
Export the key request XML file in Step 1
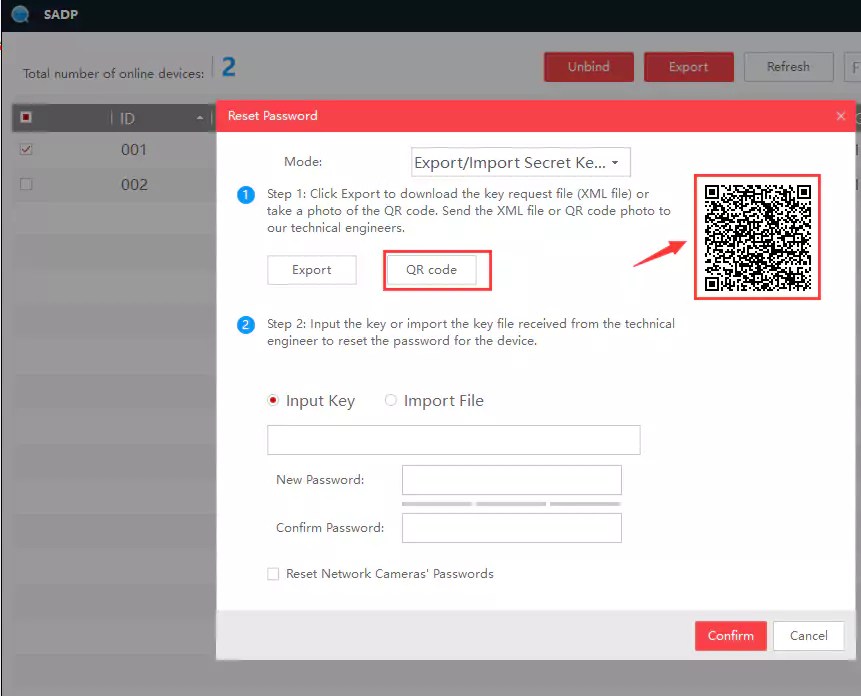click(311, 269)
